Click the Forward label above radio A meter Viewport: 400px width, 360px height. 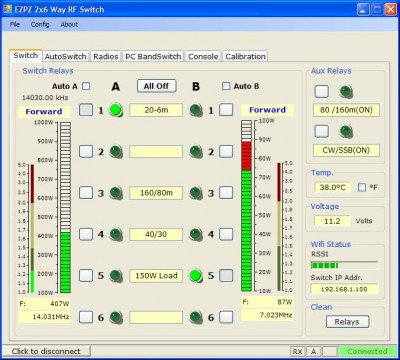click(x=44, y=112)
